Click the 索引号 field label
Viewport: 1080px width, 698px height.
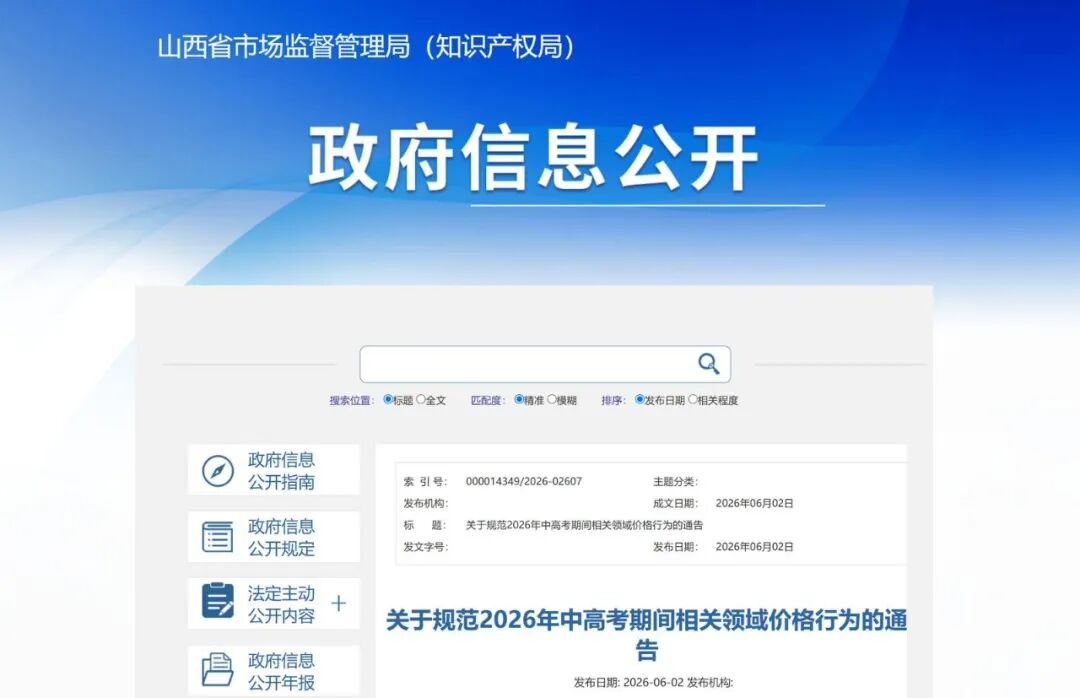click(x=425, y=482)
